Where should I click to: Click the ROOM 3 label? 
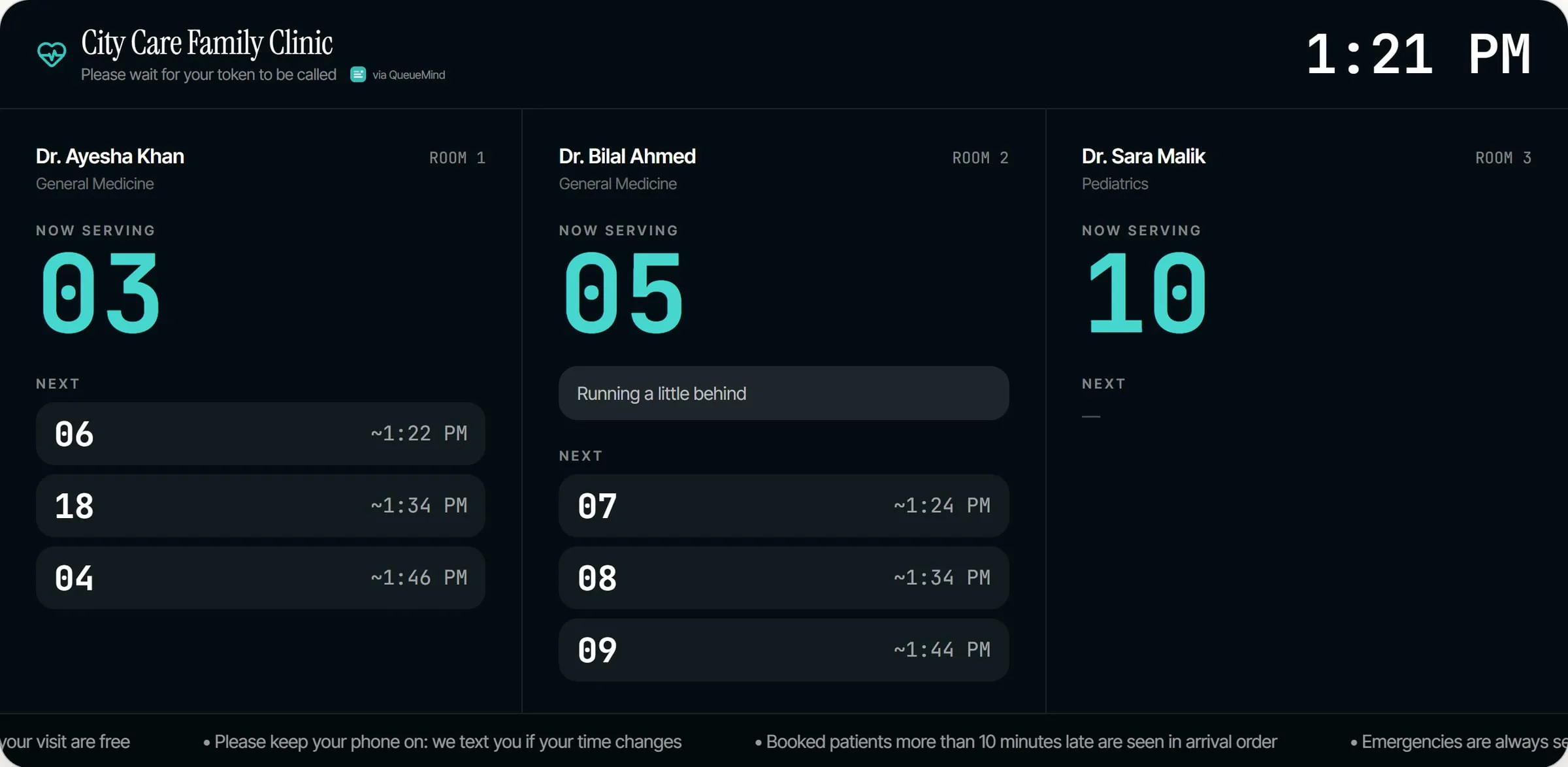1503,158
